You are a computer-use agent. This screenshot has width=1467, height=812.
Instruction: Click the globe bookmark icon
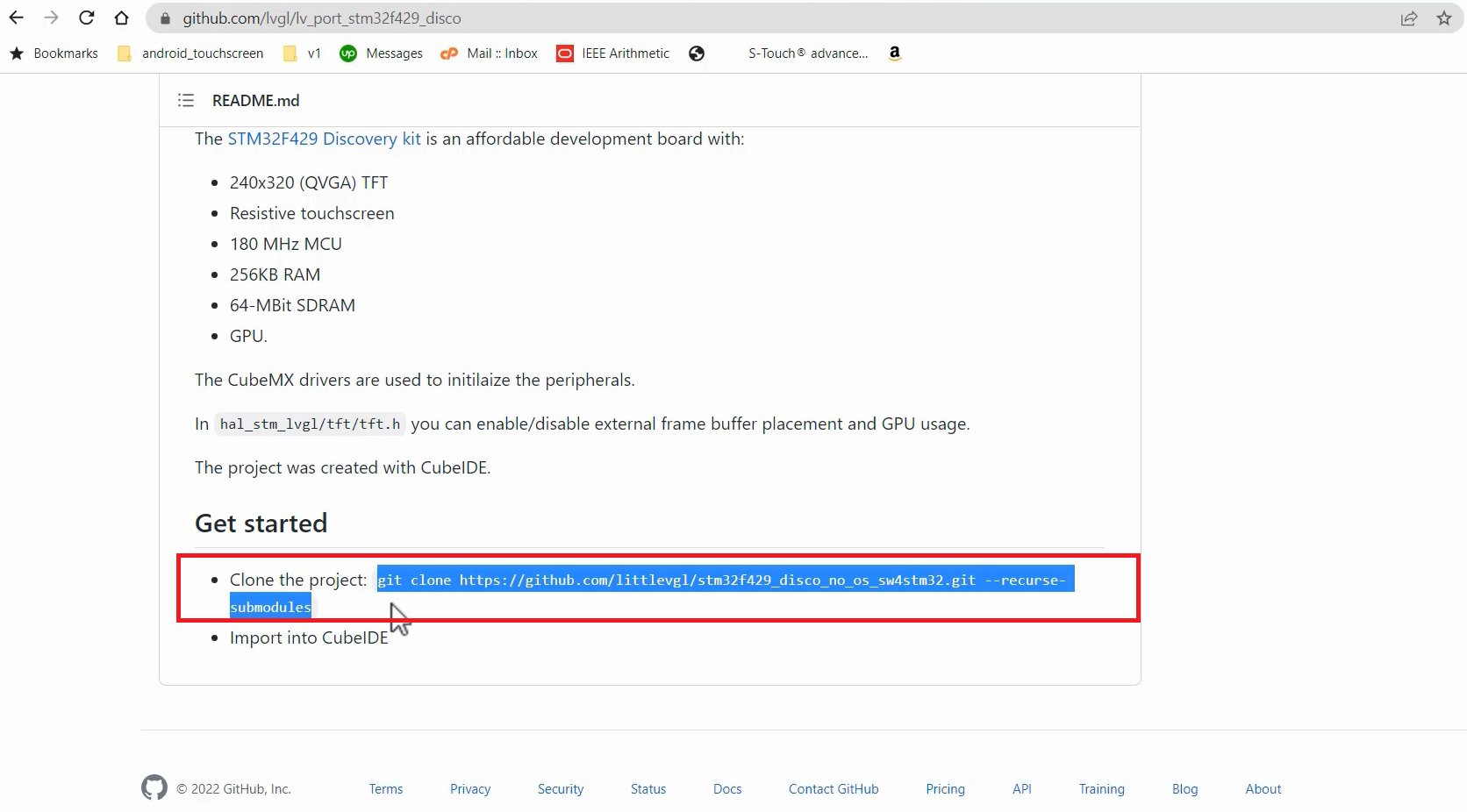point(697,53)
